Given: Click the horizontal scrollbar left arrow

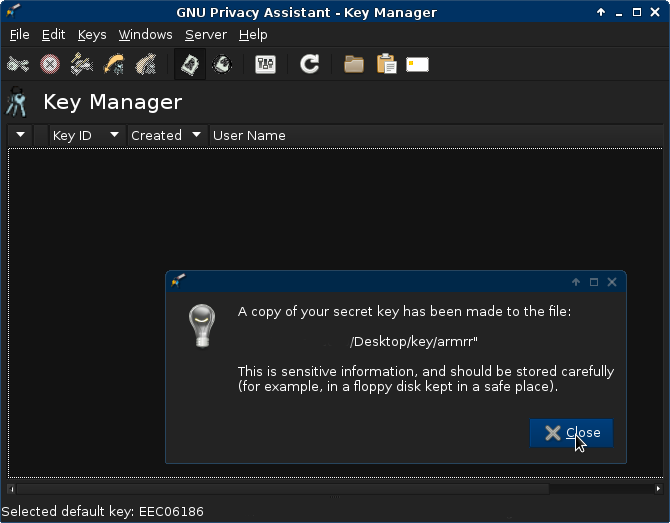Looking at the screenshot, I should (x=12, y=488).
